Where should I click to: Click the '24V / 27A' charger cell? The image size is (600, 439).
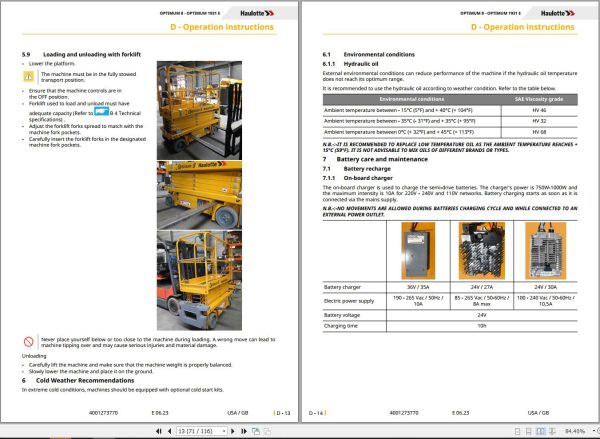point(482,287)
